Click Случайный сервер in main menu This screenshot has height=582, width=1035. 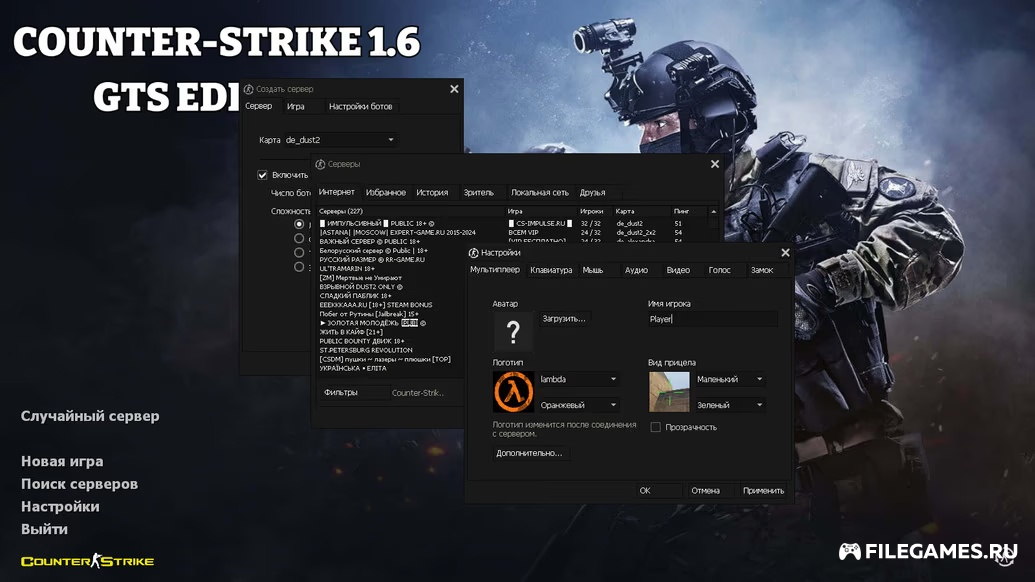point(90,416)
